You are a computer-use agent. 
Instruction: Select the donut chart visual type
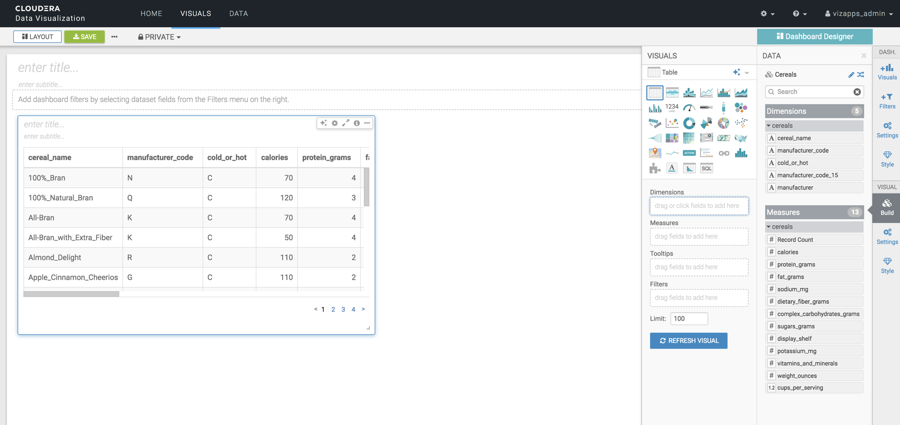[689, 123]
